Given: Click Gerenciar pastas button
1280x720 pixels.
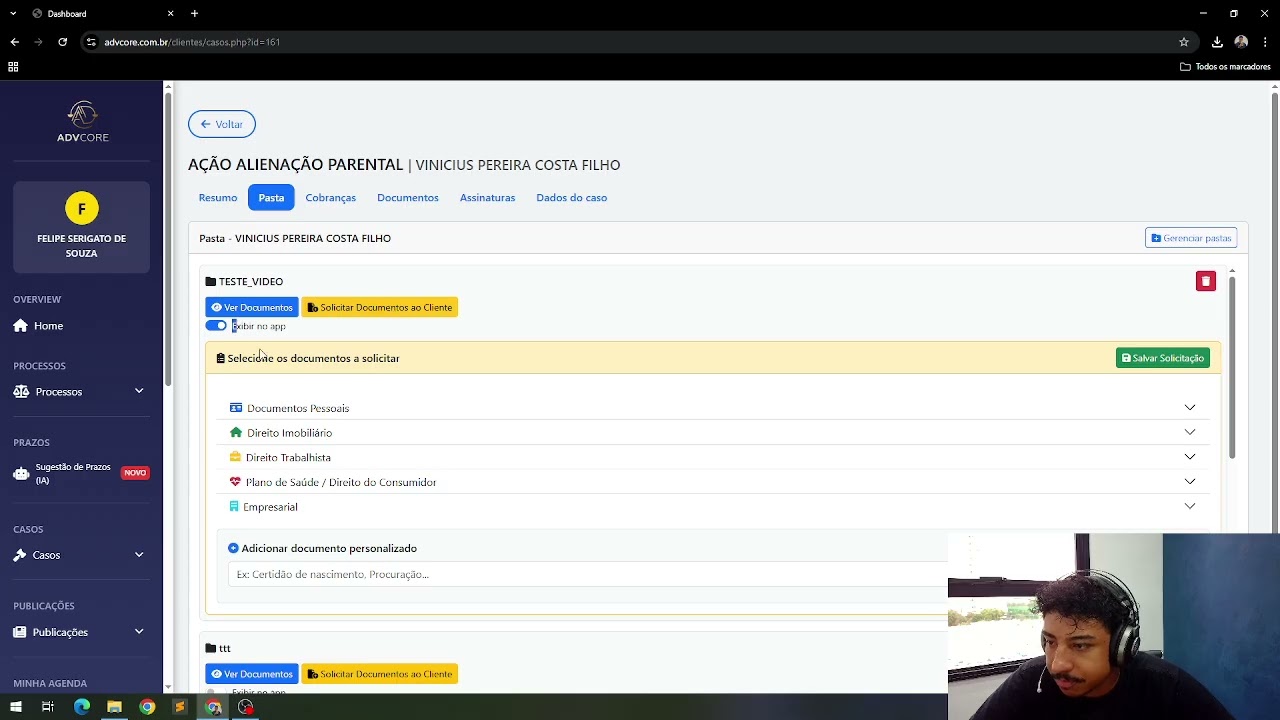Looking at the screenshot, I should [x=1191, y=238].
